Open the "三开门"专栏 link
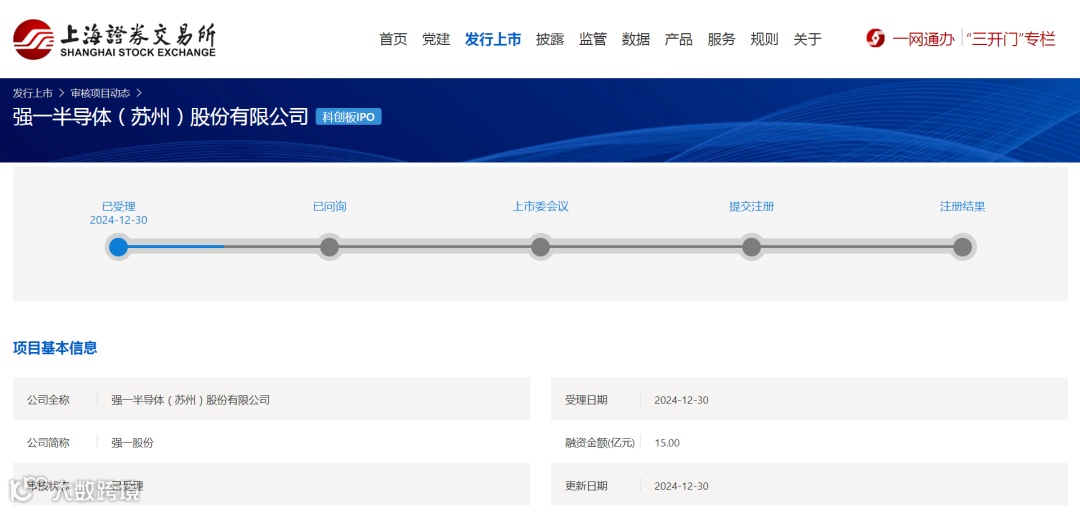Screen dimensions: 1080x510 coord(1010,39)
